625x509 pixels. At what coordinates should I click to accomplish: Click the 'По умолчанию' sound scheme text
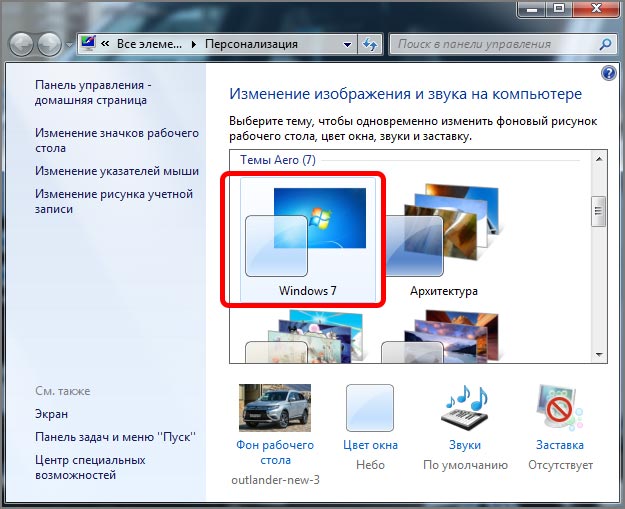[x=465, y=465]
